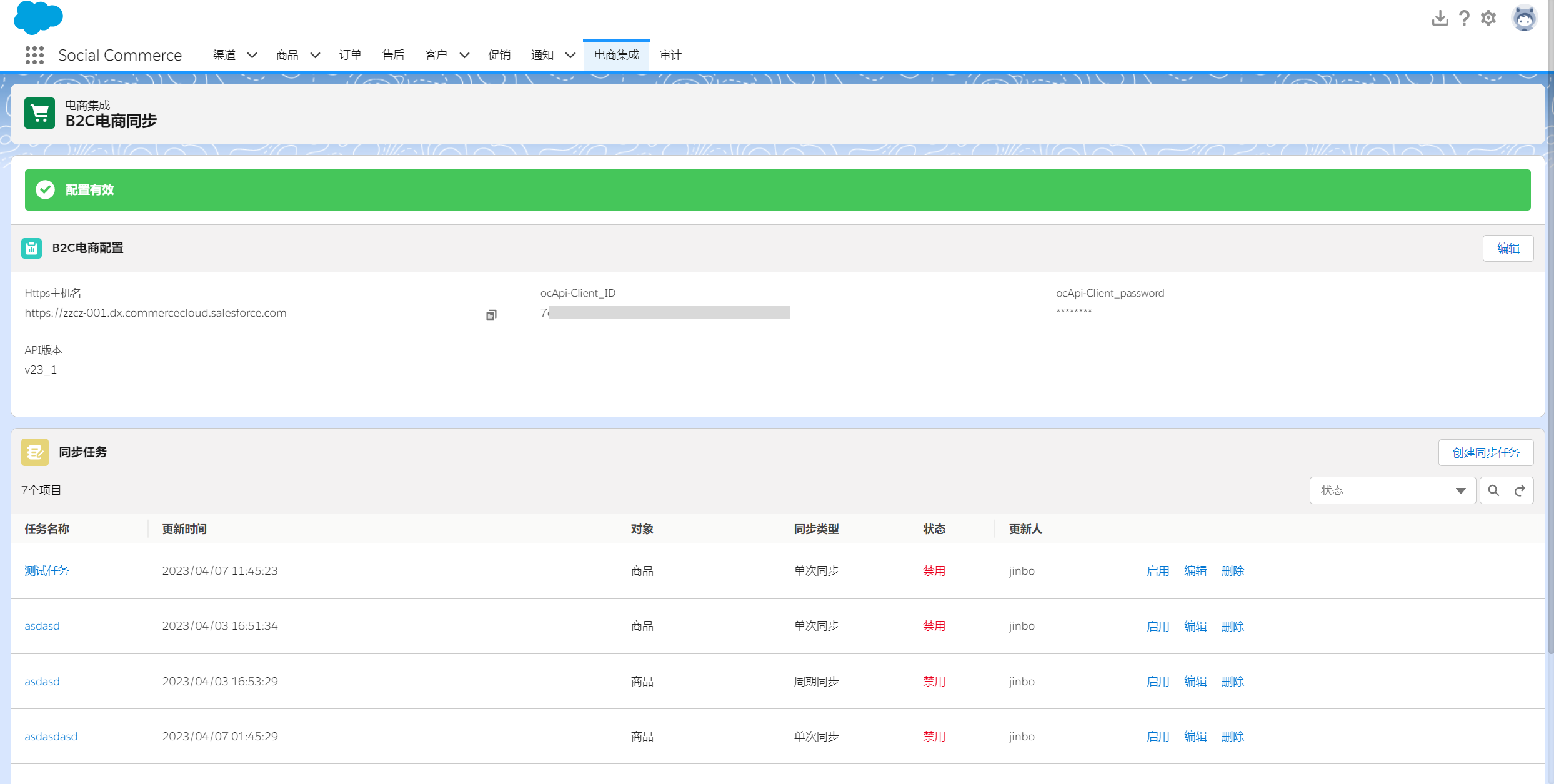1554x784 pixels.
Task: Switch to the 订单 tab
Action: coord(350,55)
